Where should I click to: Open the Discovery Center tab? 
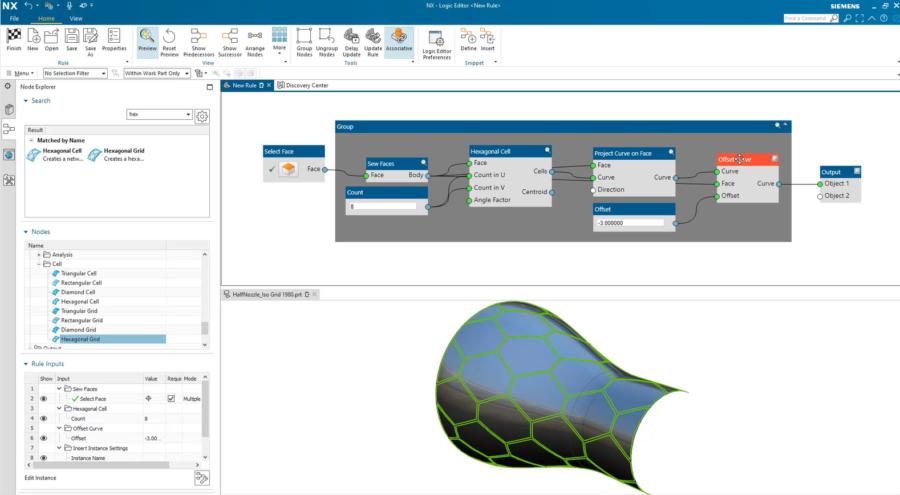pyautogui.click(x=305, y=85)
